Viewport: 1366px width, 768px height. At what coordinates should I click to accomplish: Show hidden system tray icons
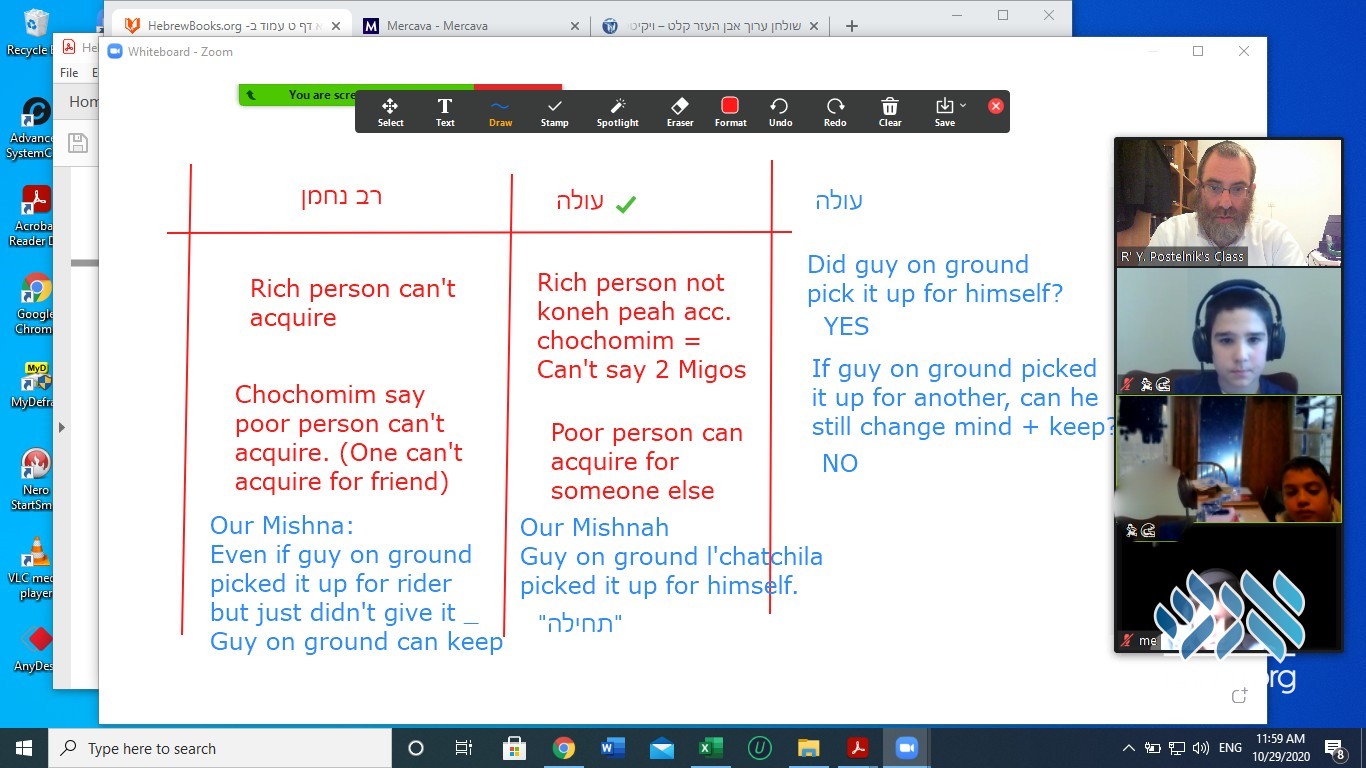coord(1129,748)
